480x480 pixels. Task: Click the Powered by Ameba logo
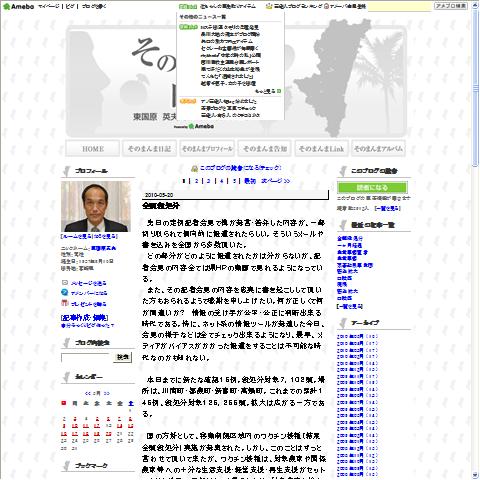(194, 126)
